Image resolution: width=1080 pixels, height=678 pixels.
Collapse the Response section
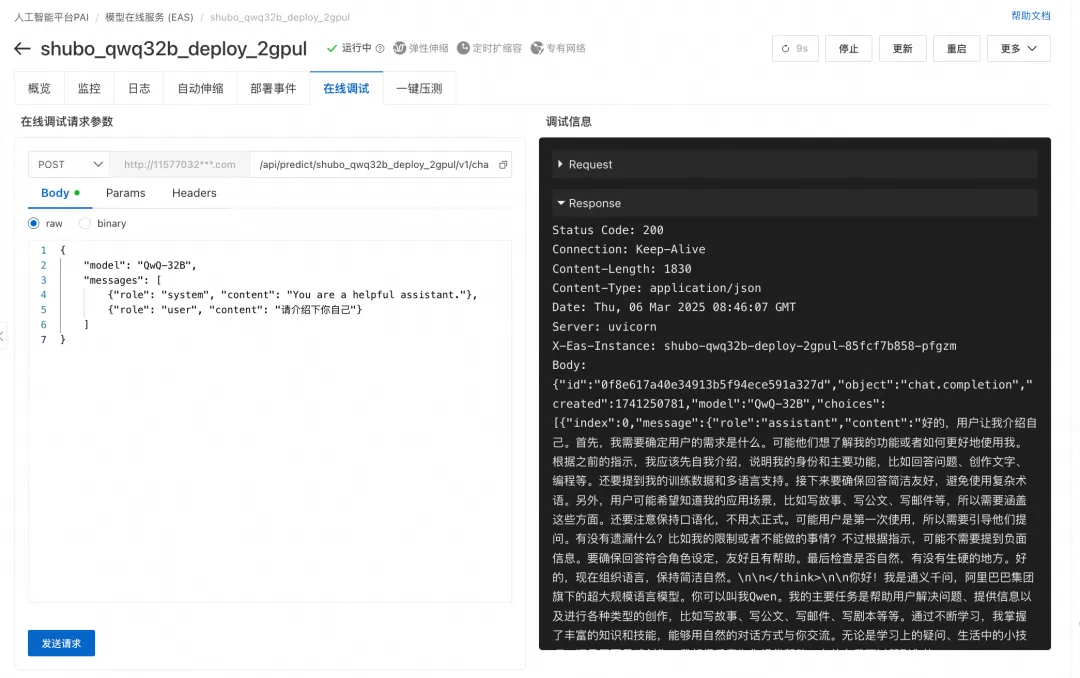[794, 203]
